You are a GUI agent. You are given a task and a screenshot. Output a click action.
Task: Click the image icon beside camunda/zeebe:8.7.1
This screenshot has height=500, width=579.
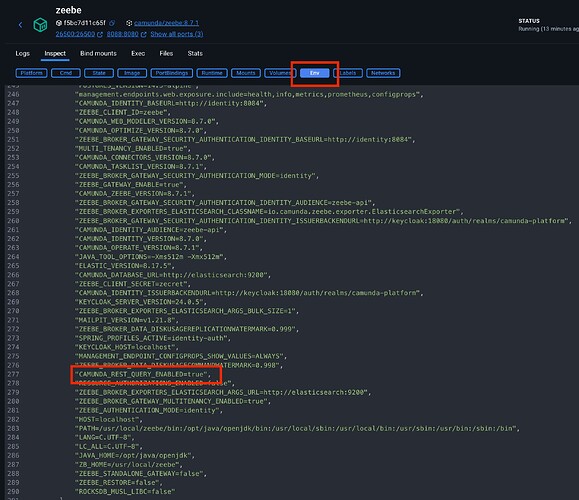(x=129, y=23)
